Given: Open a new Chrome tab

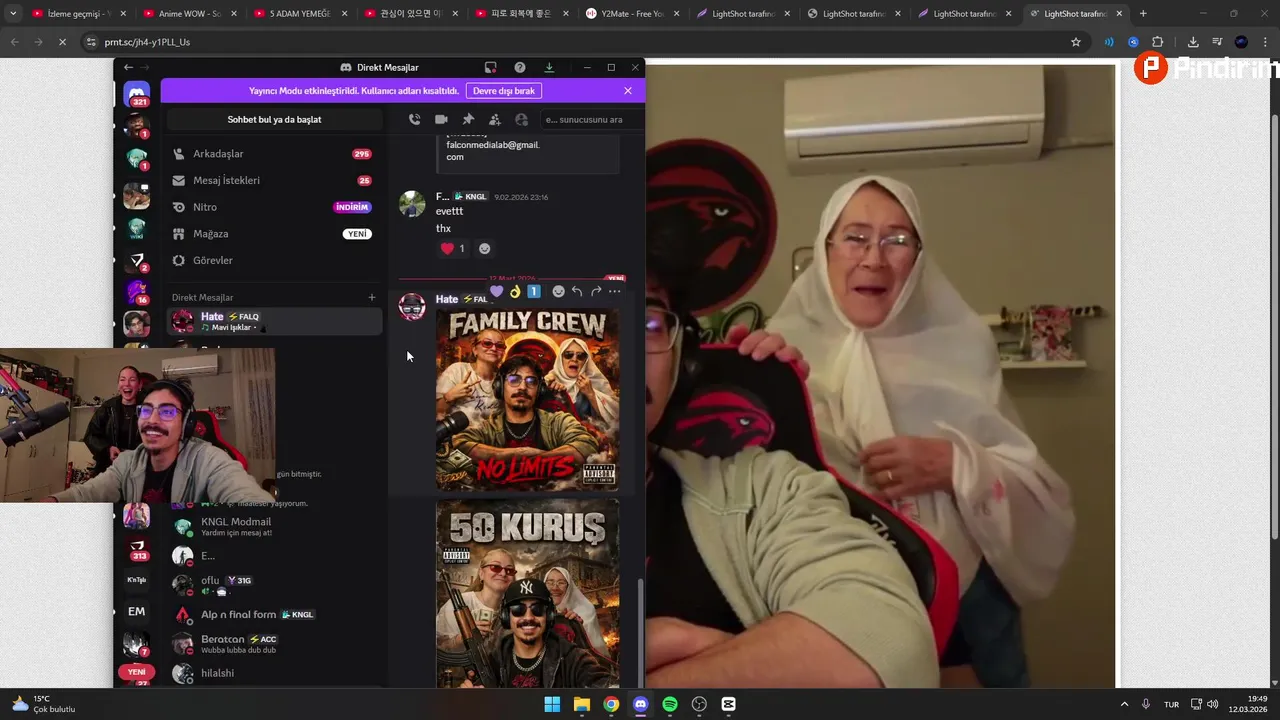Looking at the screenshot, I should (x=1143, y=14).
